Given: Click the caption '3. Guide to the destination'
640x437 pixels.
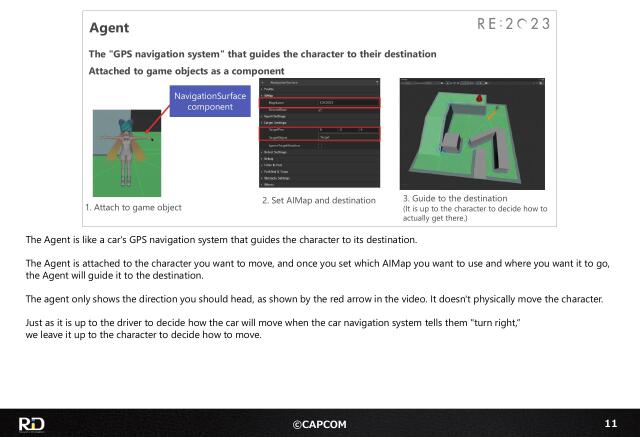Looking at the screenshot, I should tap(455, 198).
